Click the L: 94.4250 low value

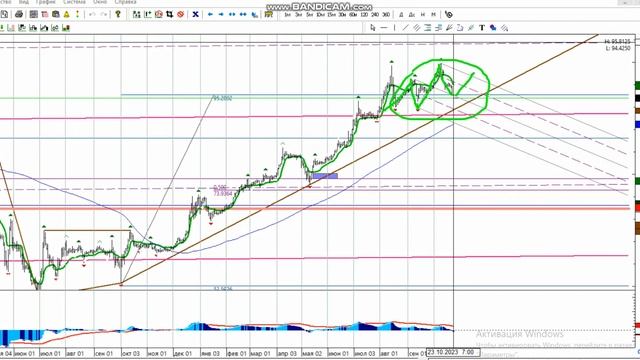618,48
